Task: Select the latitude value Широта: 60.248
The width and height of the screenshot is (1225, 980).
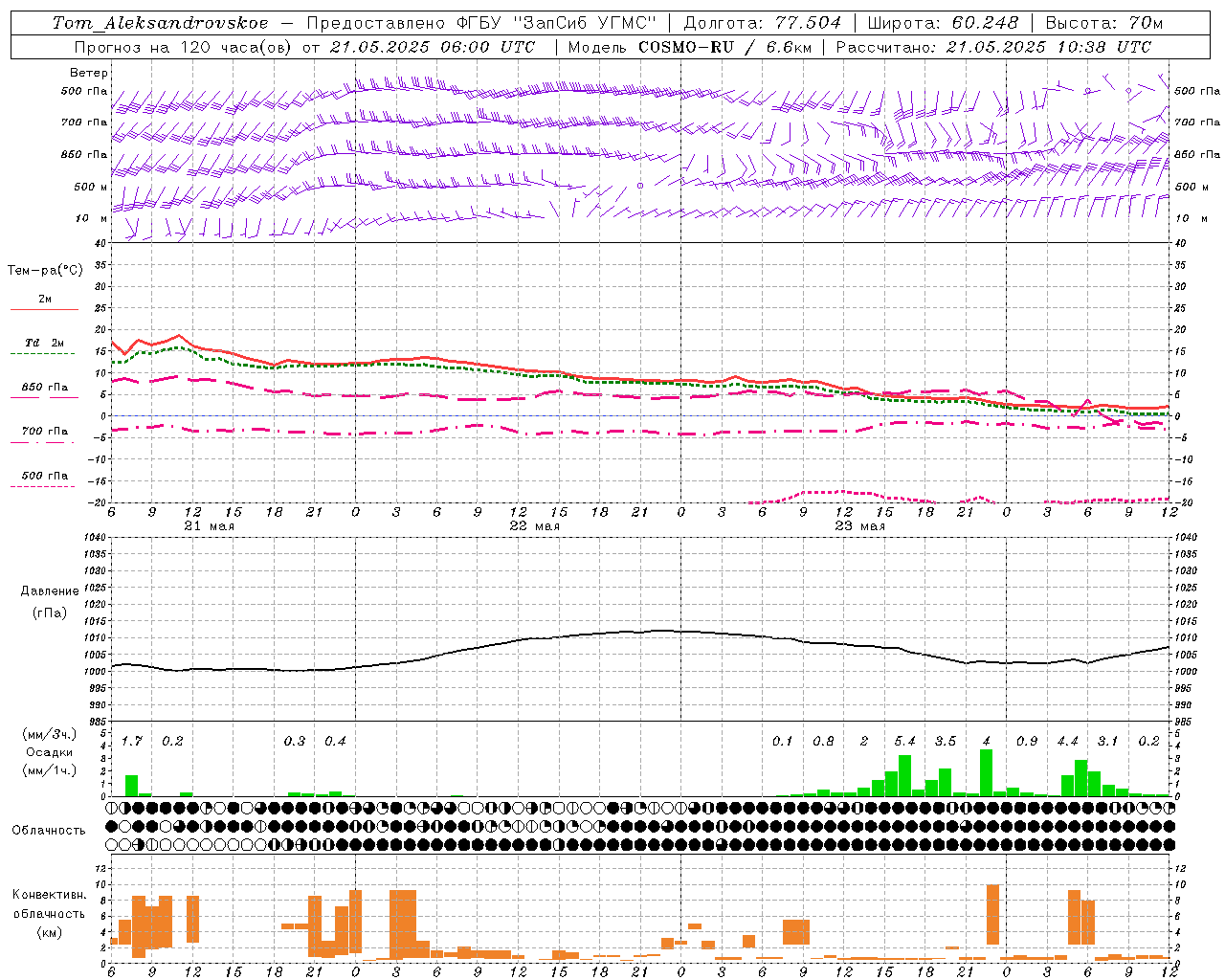Action: [943, 23]
